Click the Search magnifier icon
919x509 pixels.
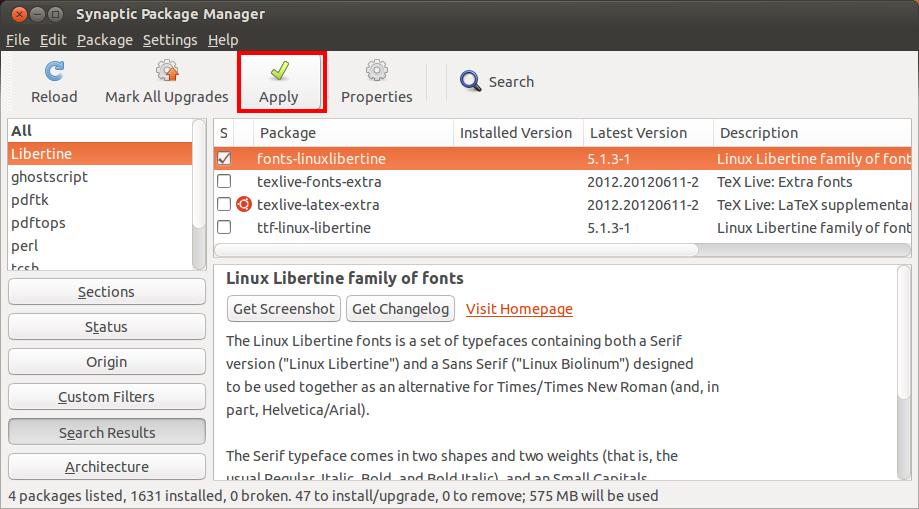[x=470, y=82]
